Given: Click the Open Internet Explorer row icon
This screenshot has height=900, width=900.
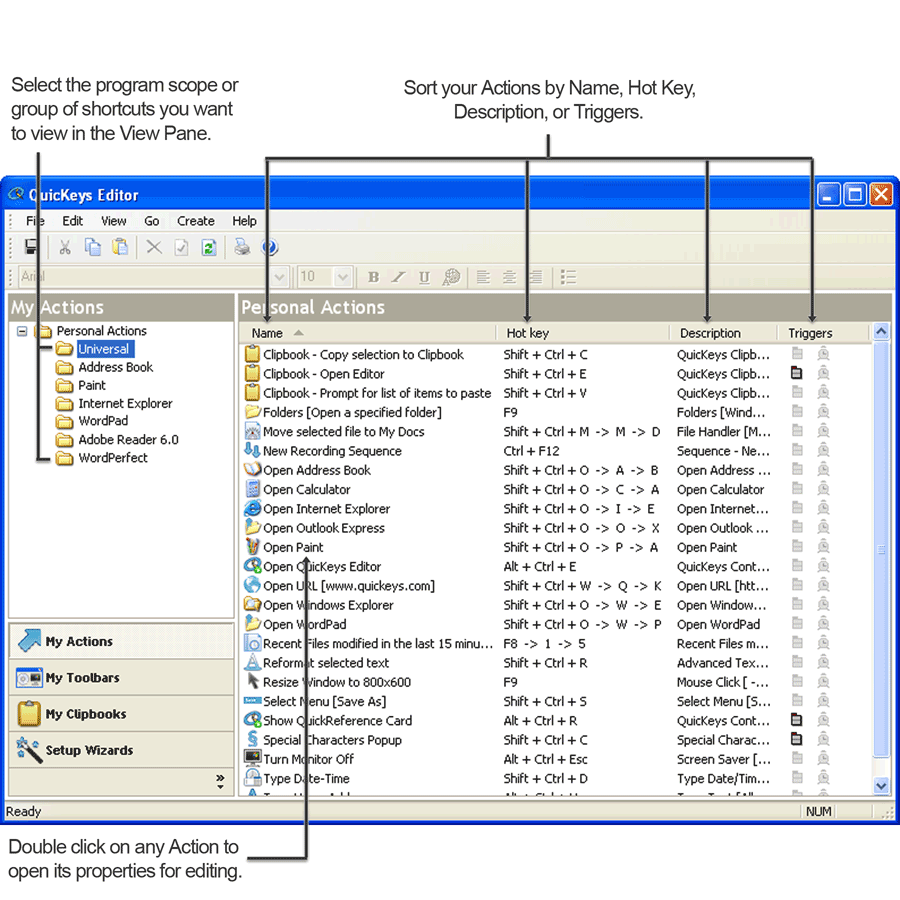Looking at the screenshot, I should tap(252, 509).
